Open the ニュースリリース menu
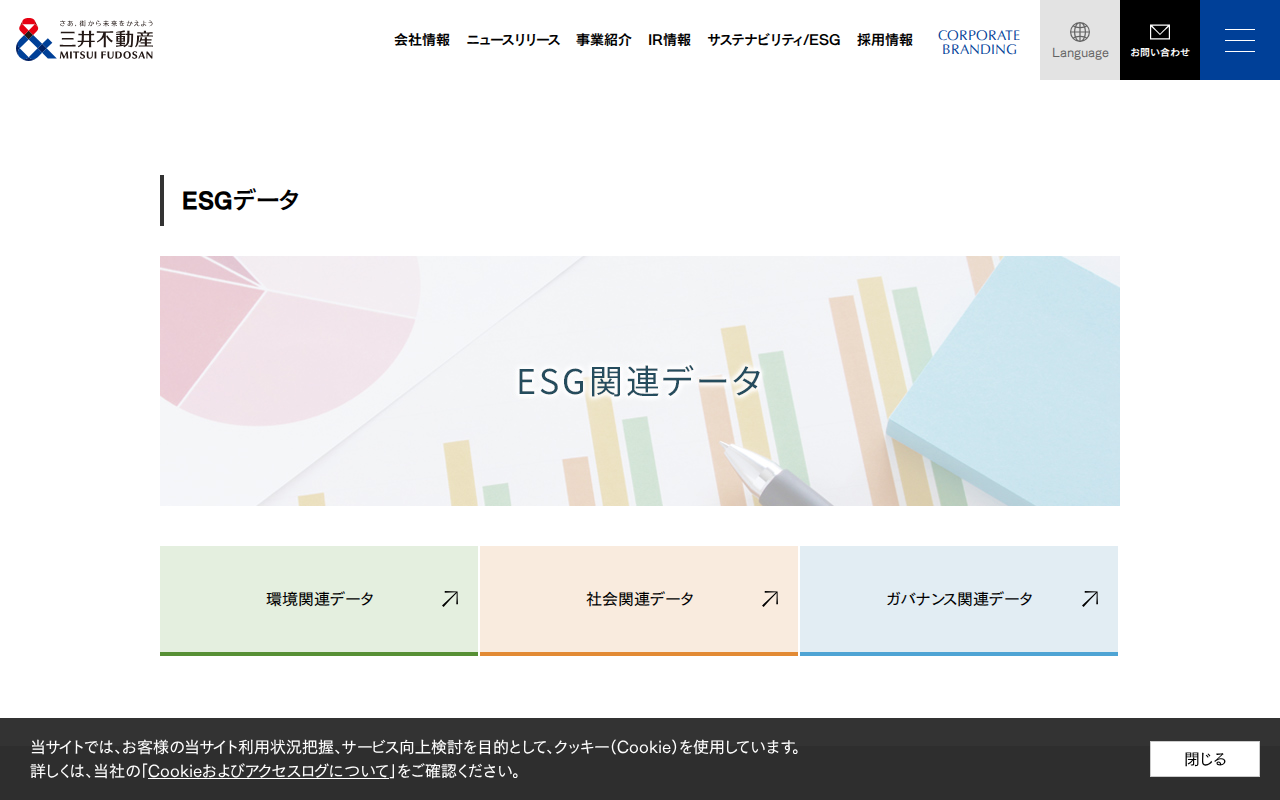The image size is (1280, 800). tap(513, 40)
